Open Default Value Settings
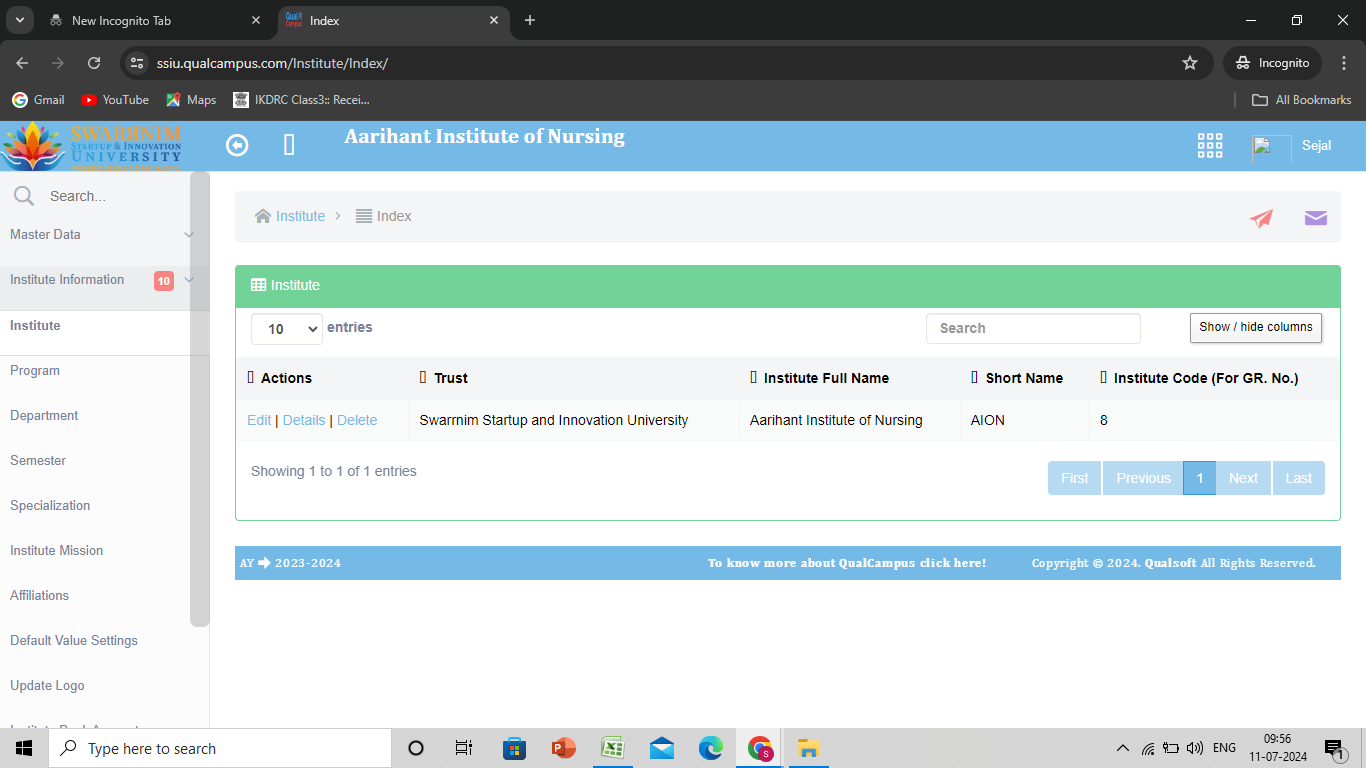Viewport: 1366px width, 768px height. [x=74, y=641]
